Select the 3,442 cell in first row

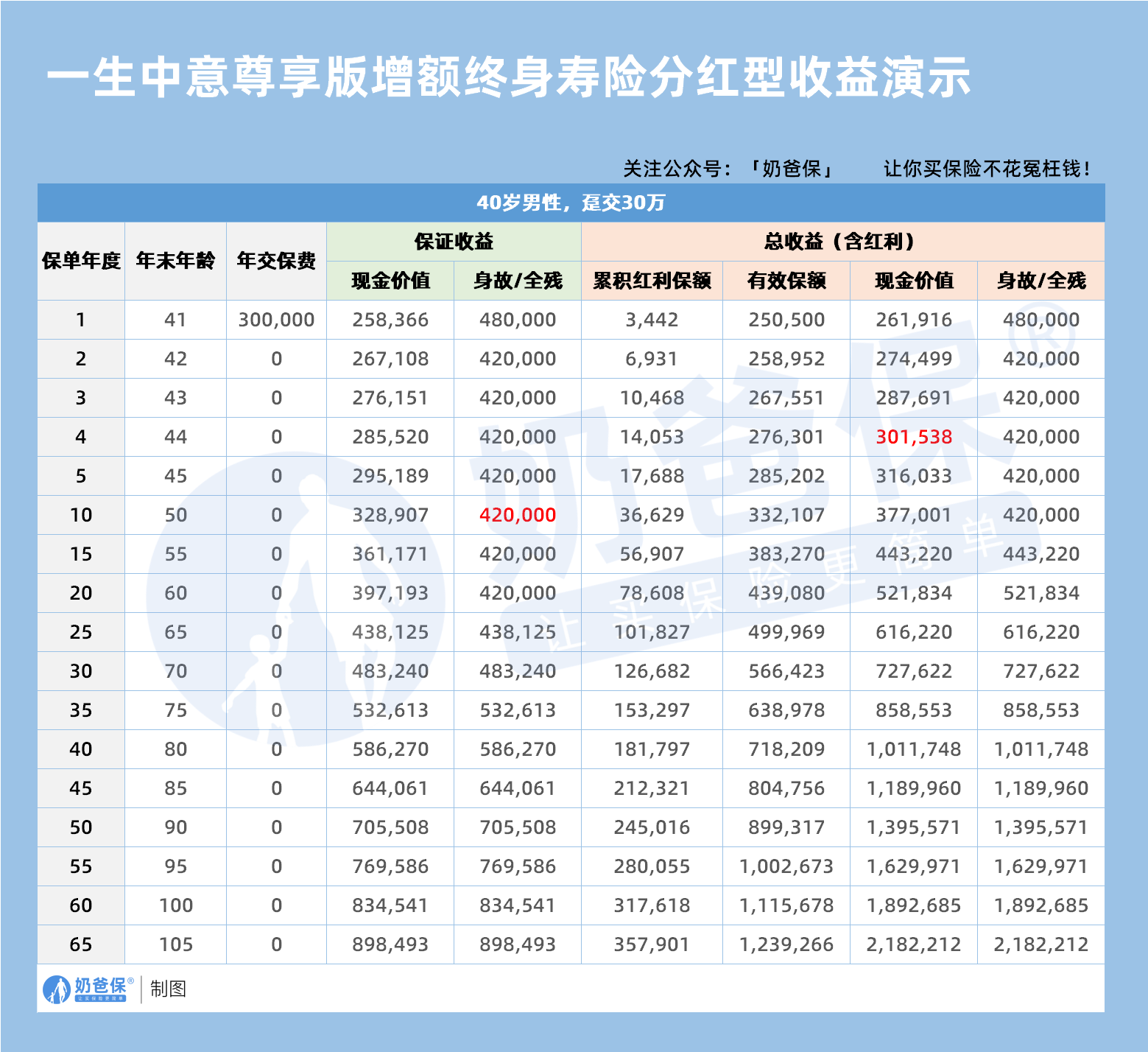pos(652,320)
